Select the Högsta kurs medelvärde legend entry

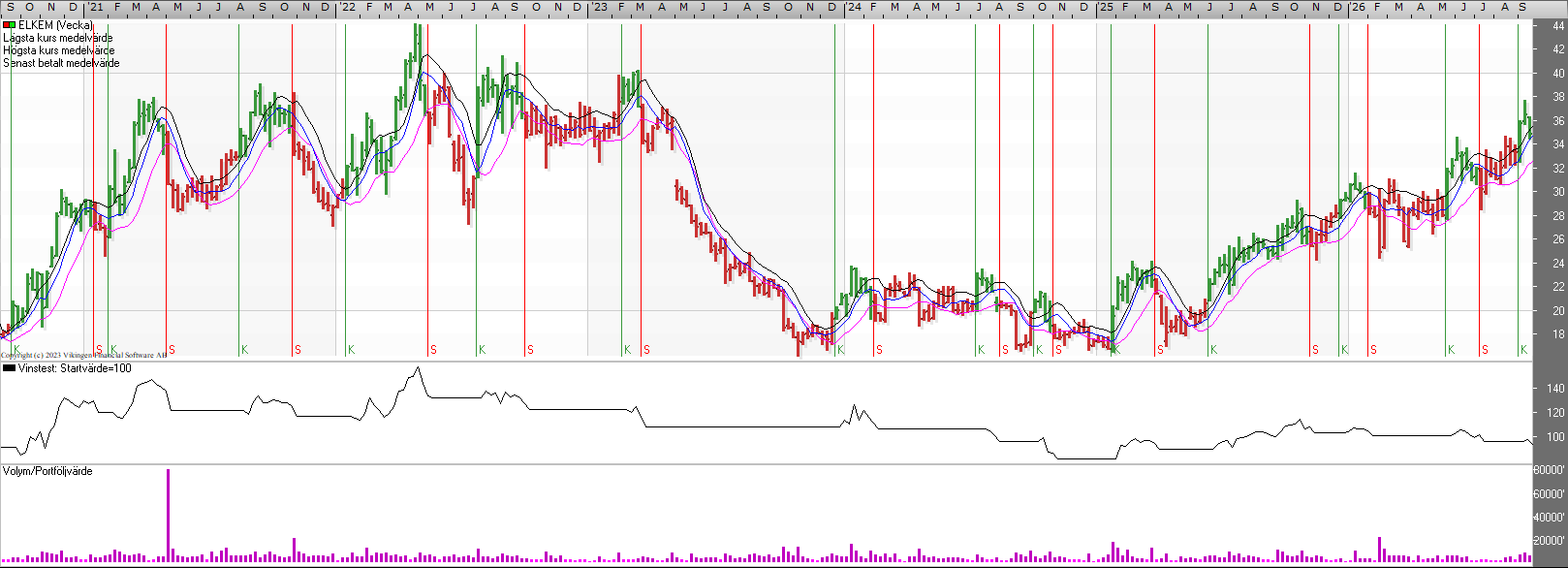59,50
